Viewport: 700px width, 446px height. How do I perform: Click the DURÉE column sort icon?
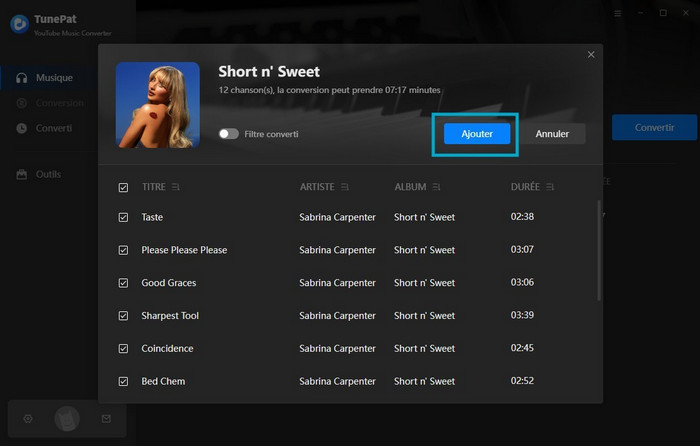coord(550,187)
